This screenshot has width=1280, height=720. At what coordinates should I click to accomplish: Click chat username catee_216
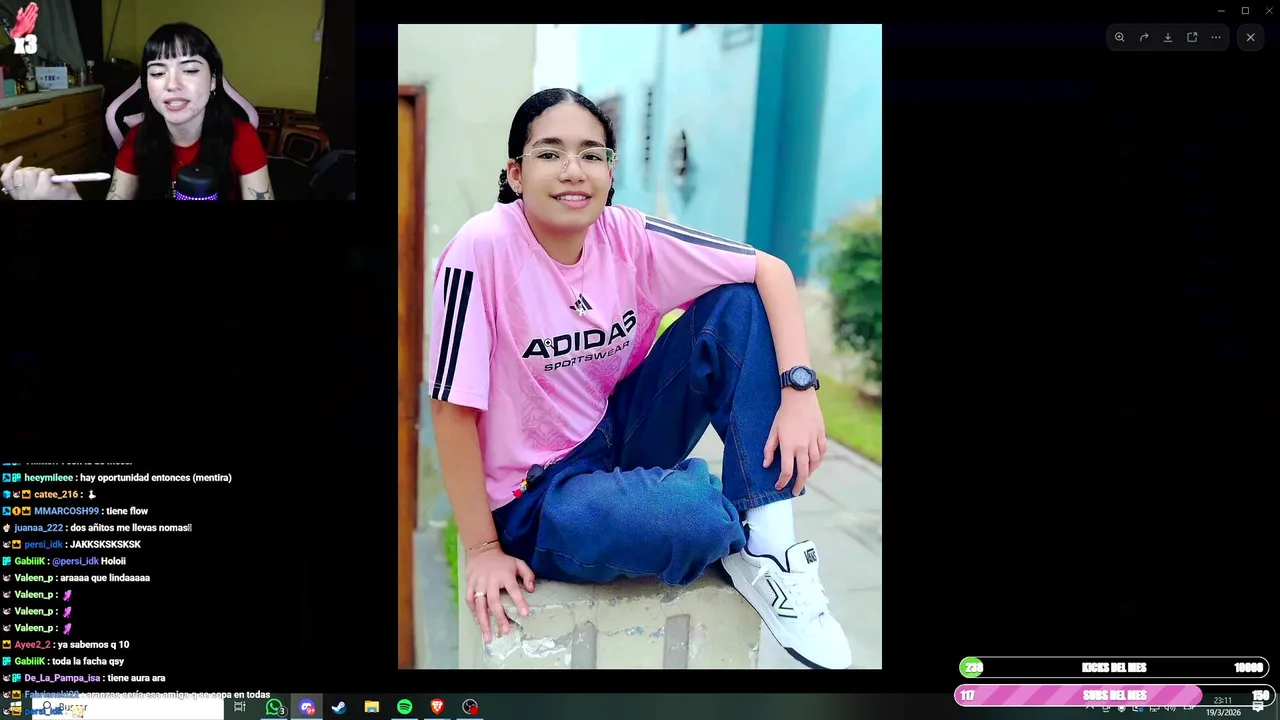pyautogui.click(x=56, y=495)
